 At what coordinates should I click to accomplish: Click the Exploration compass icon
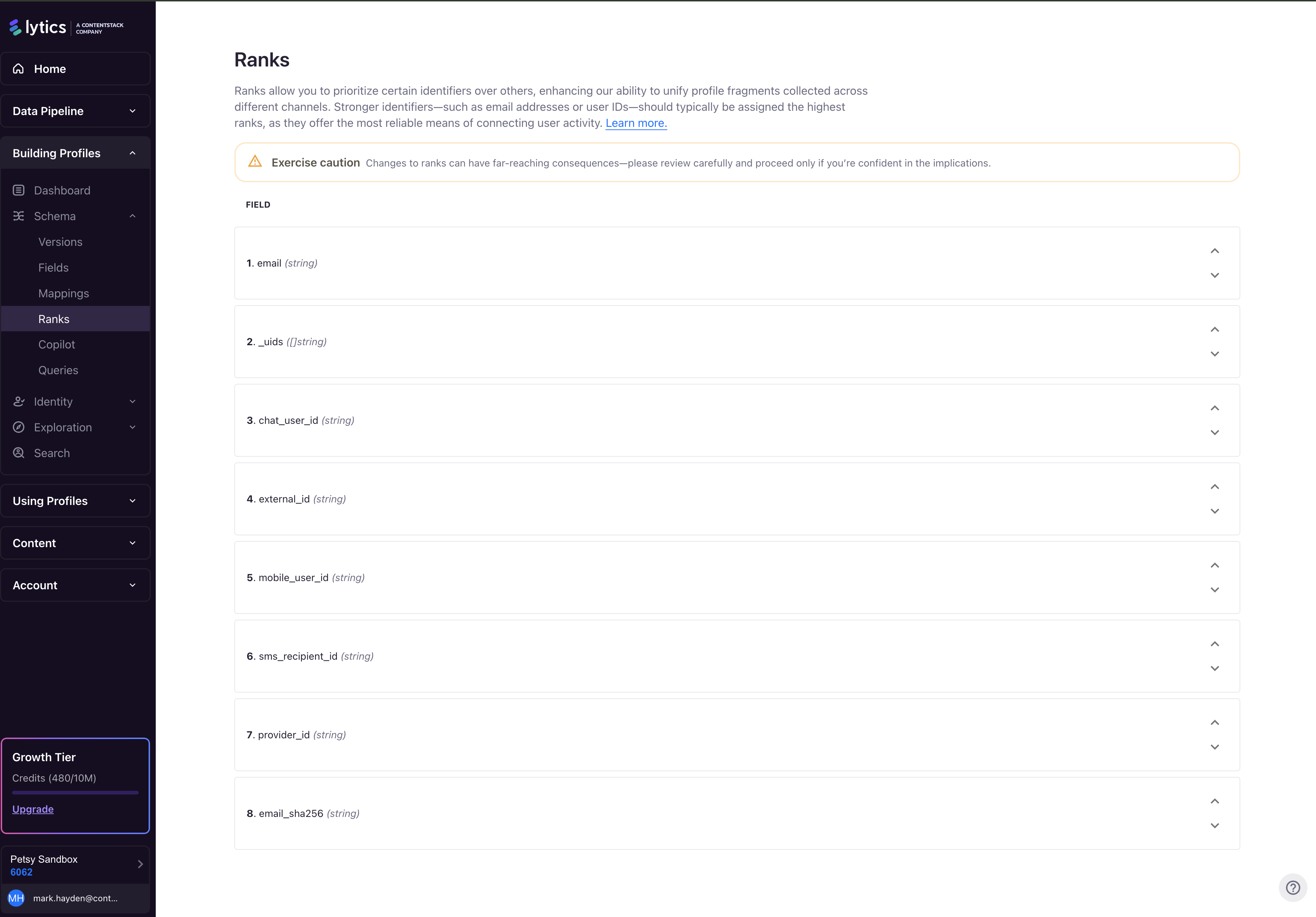(x=18, y=427)
